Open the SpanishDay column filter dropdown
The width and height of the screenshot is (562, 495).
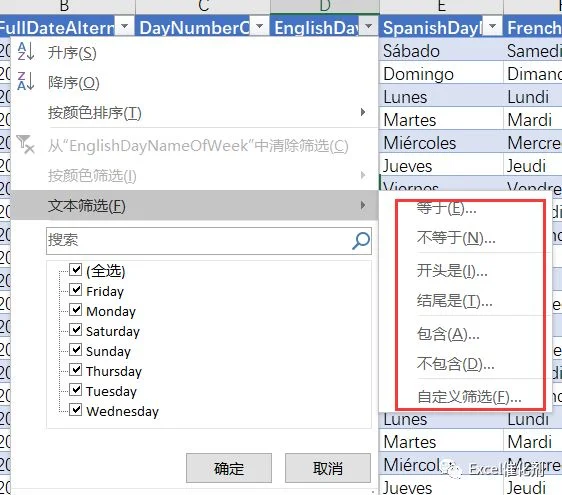pyautogui.click(x=492, y=27)
